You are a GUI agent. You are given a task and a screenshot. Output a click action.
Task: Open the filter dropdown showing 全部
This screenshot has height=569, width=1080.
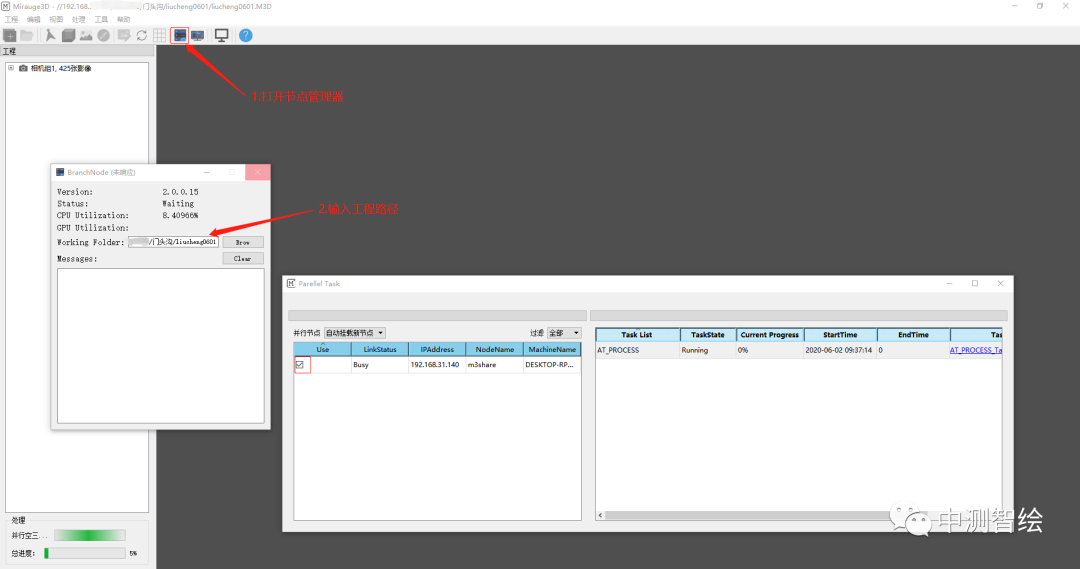(x=564, y=333)
